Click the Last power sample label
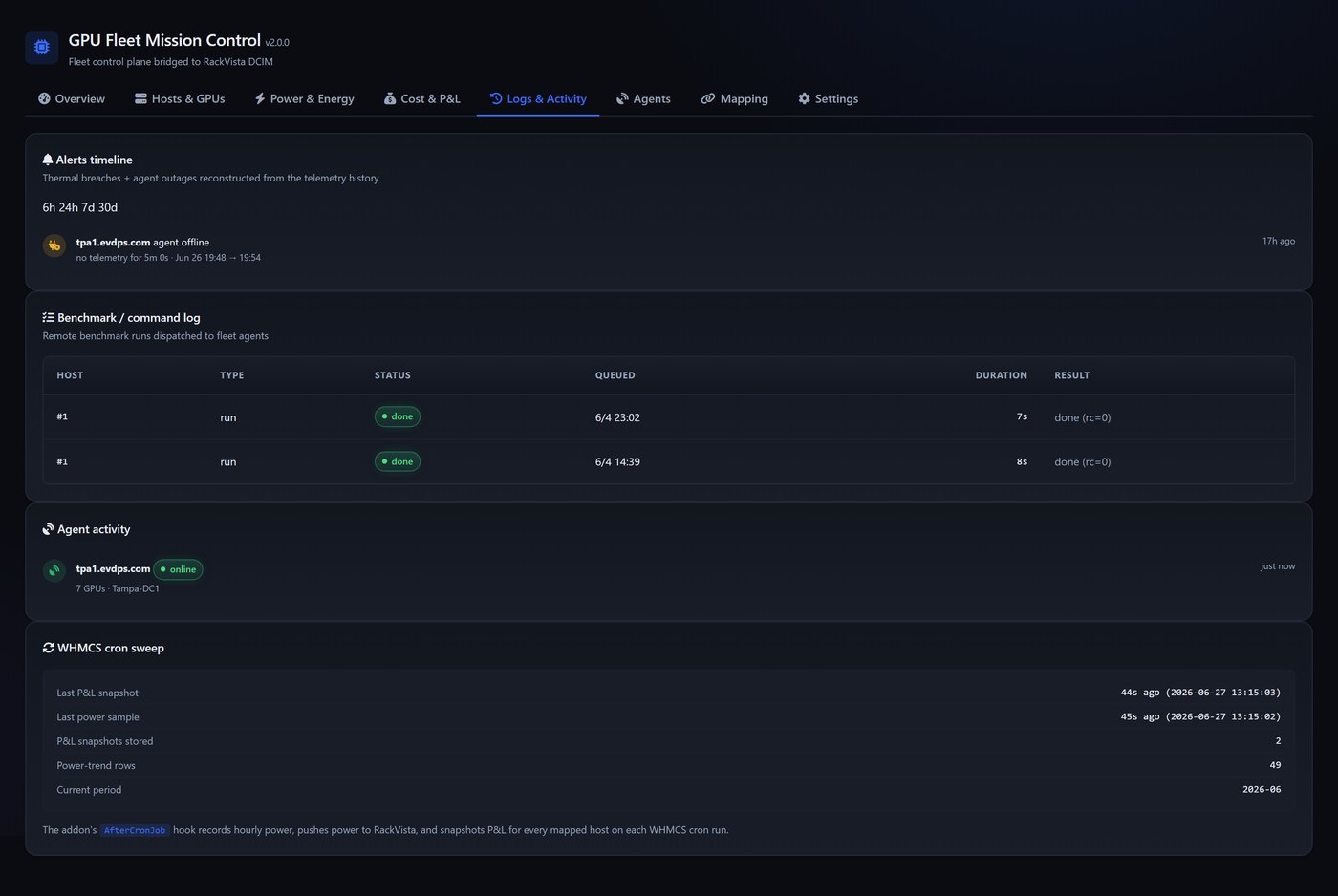The image size is (1338, 896). (97, 716)
